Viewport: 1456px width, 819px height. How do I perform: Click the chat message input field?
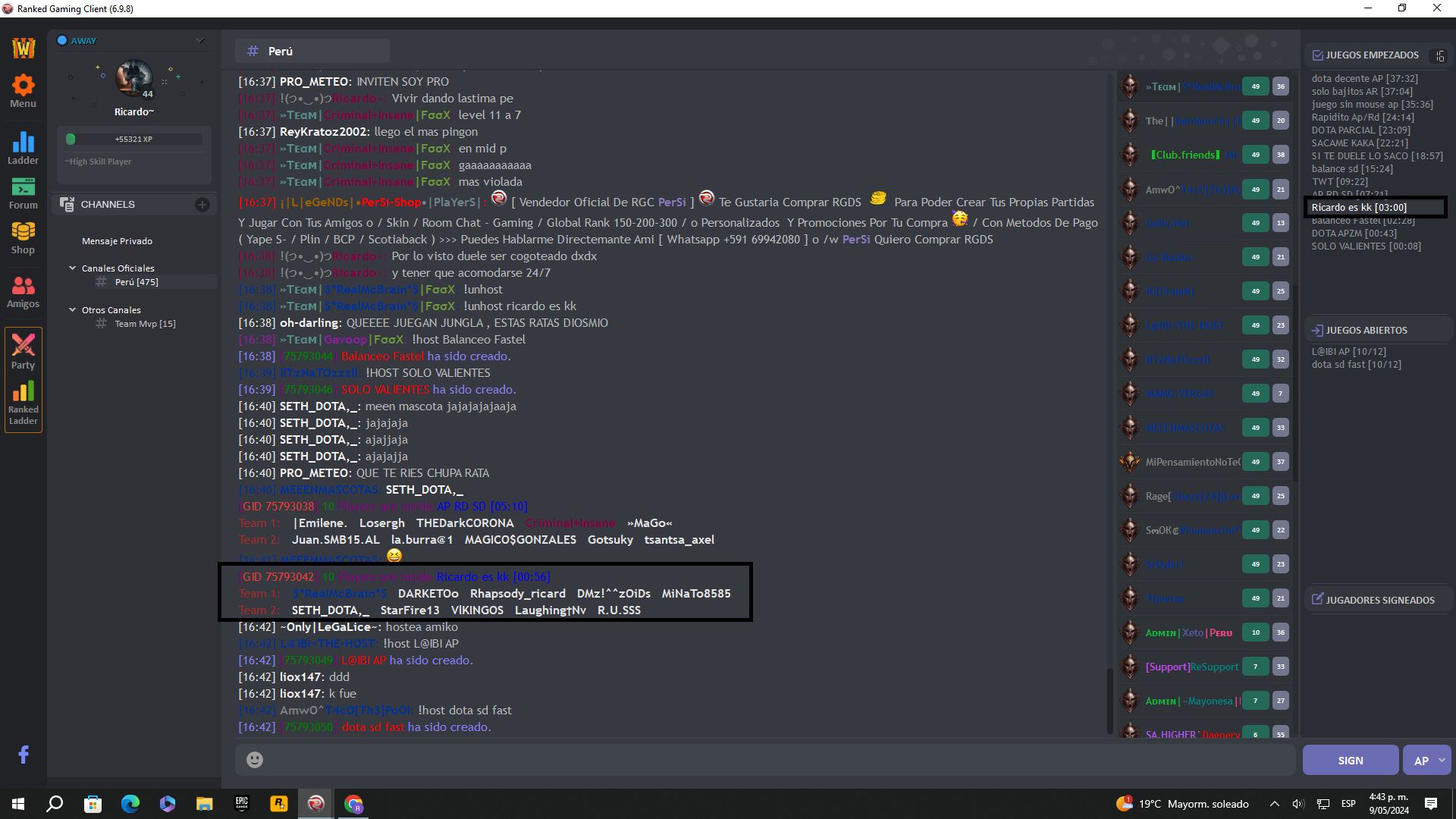(766, 759)
